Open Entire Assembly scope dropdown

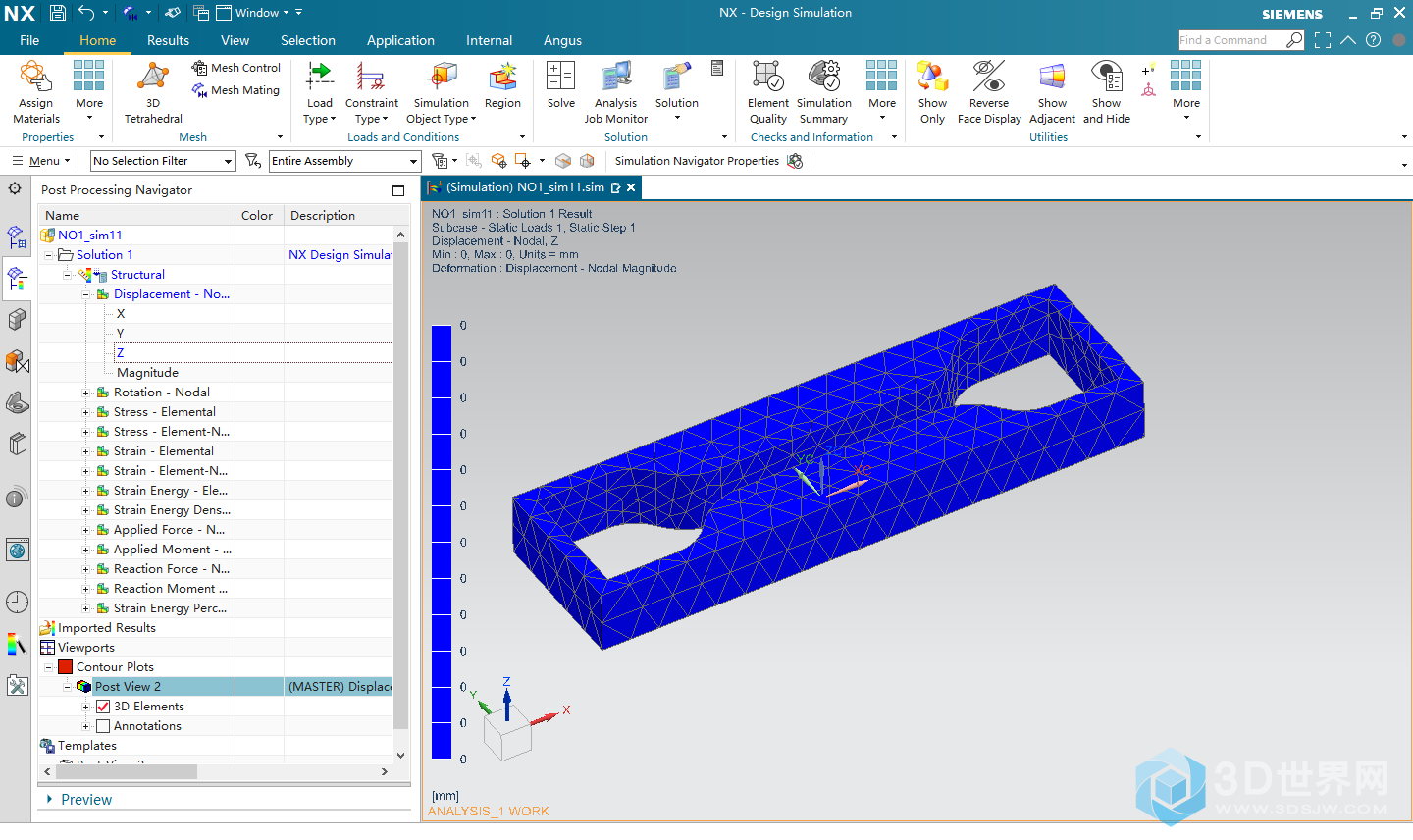click(x=345, y=161)
